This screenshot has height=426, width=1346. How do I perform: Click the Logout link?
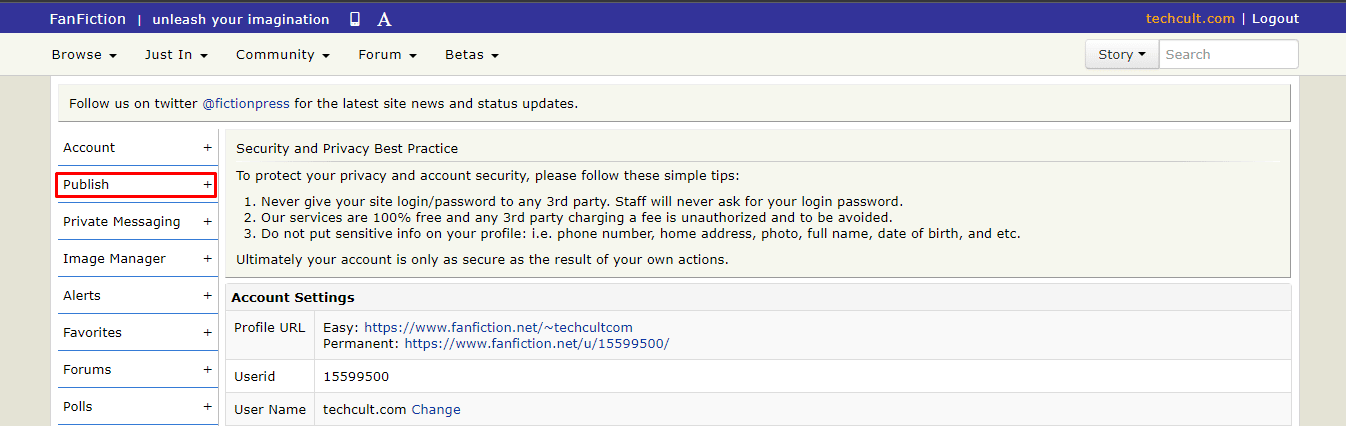(x=1275, y=19)
